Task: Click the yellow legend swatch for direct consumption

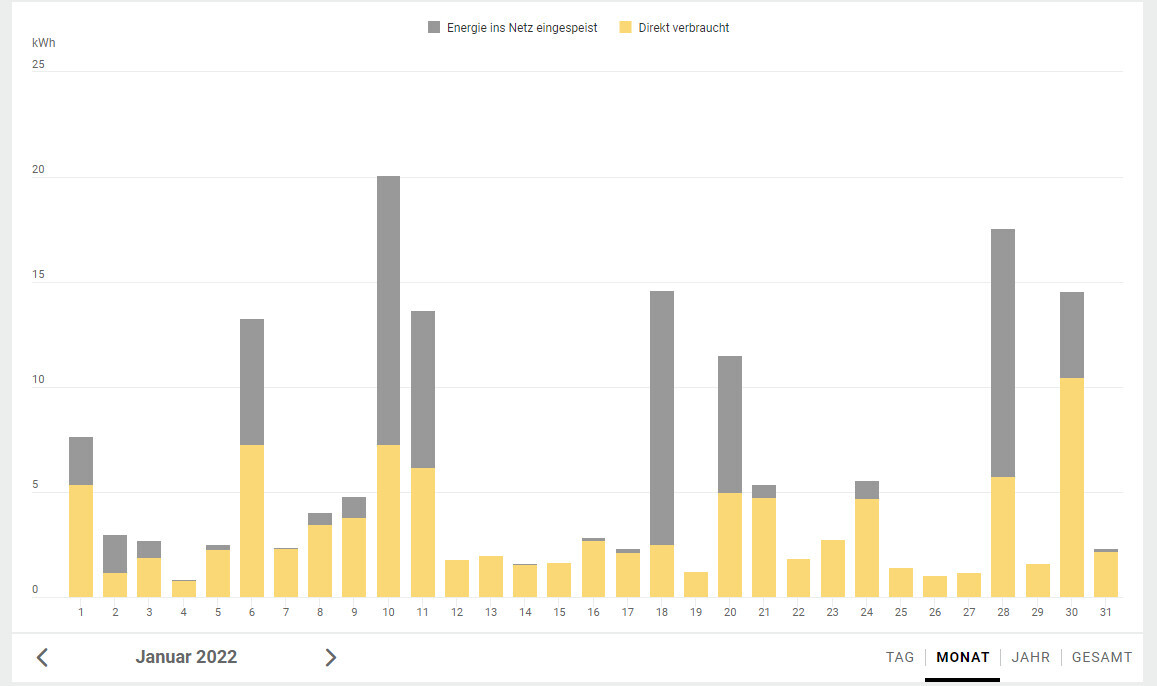Action: (626, 28)
